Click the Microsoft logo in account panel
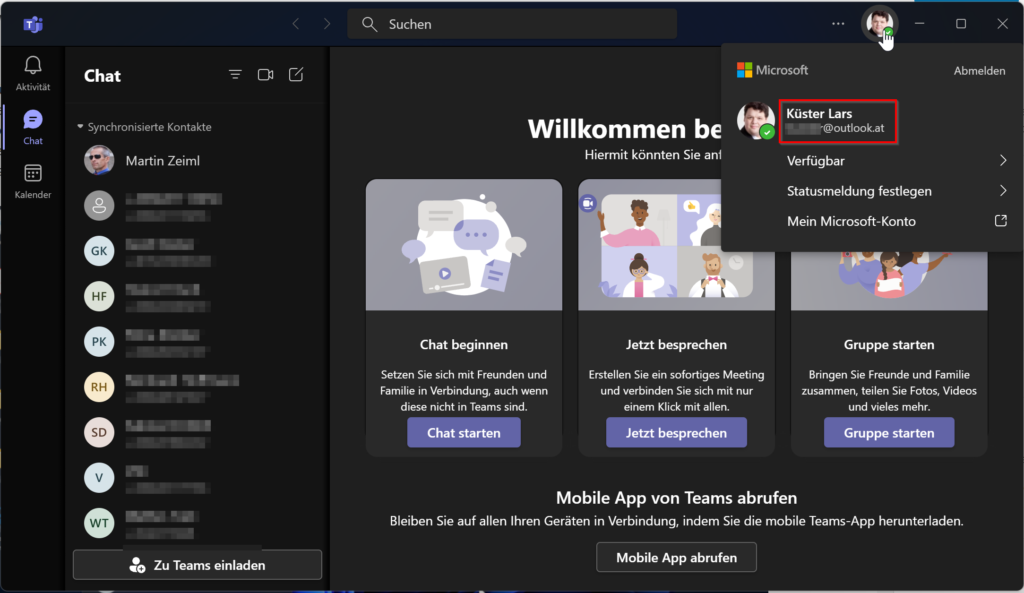This screenshot has width=1024, height=593. (744, 70)
